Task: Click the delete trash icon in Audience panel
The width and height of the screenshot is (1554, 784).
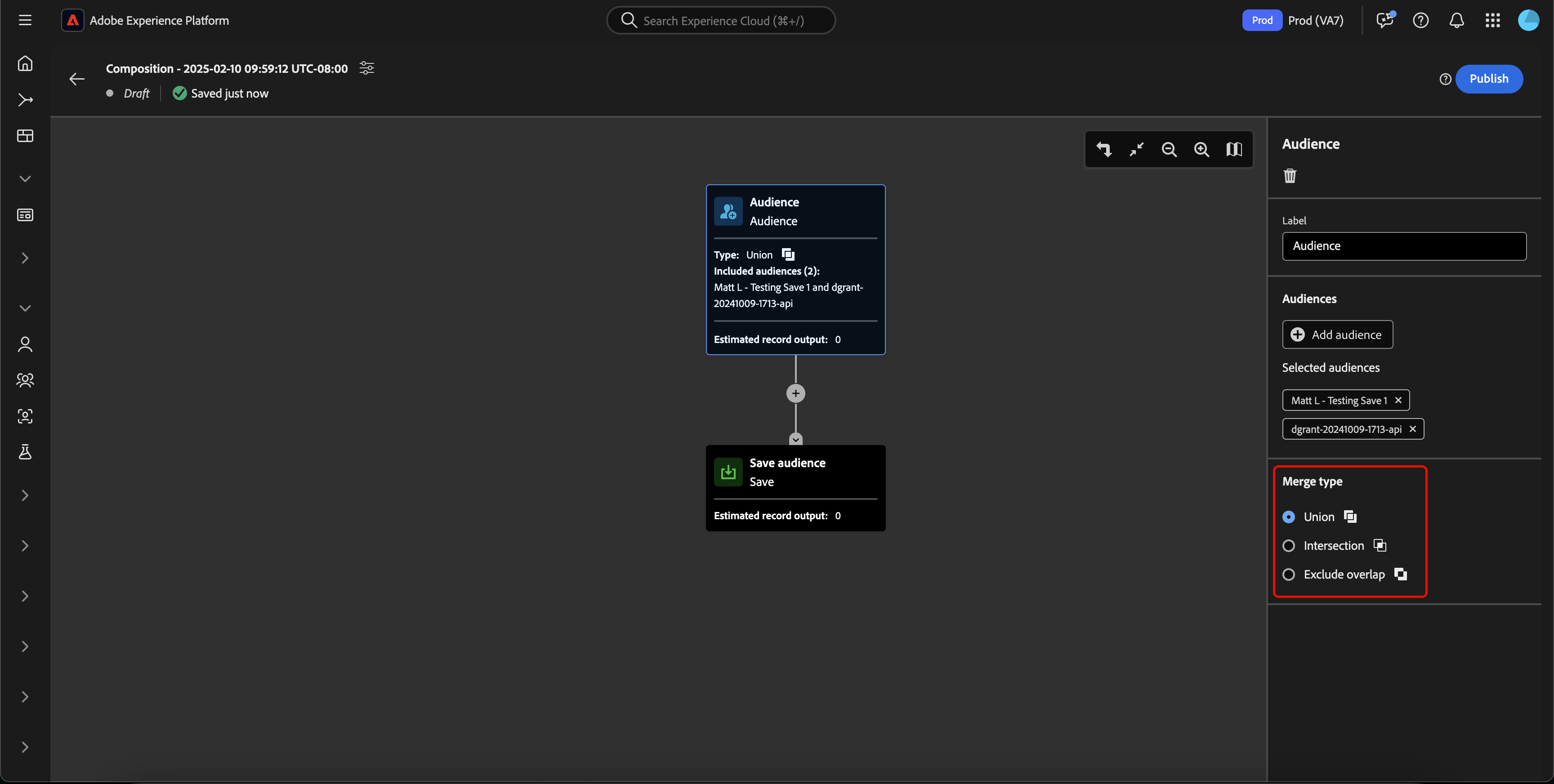Action: 1290,175
